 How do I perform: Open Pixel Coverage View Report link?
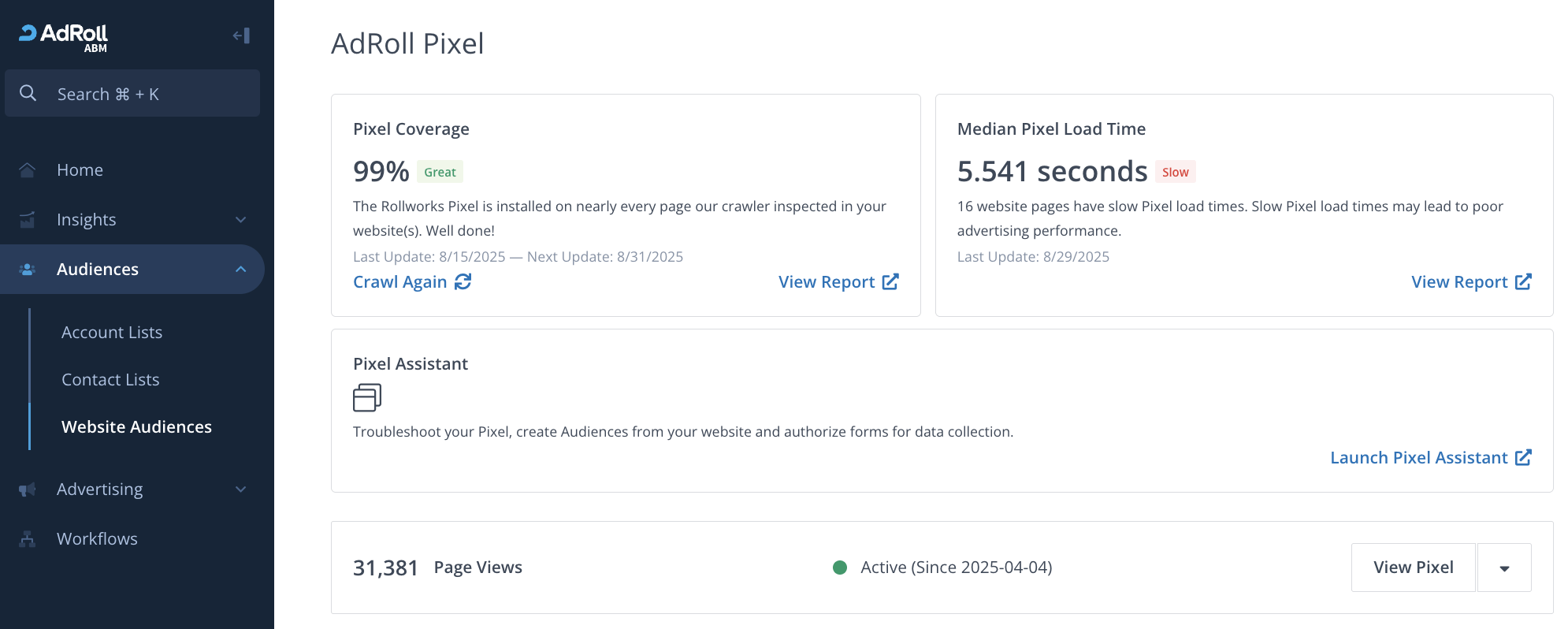point(838,282)
